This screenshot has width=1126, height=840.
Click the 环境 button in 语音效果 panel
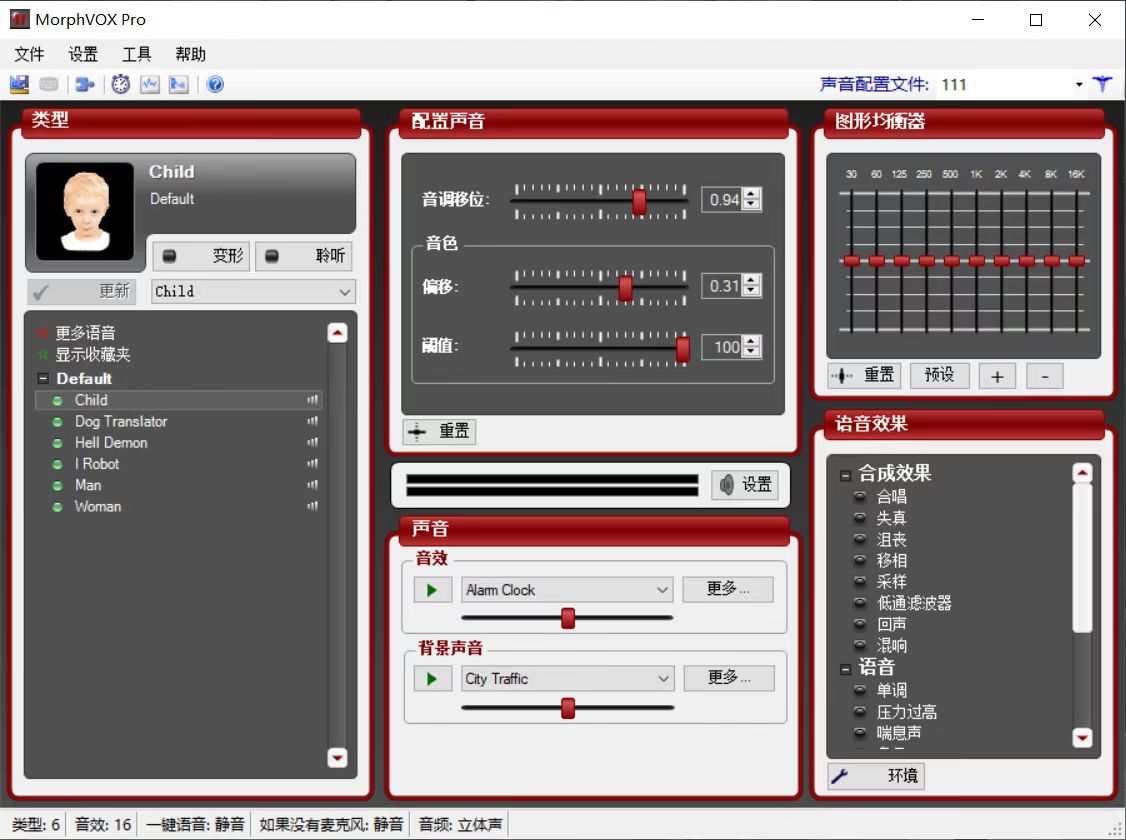(x=875, y=775)
